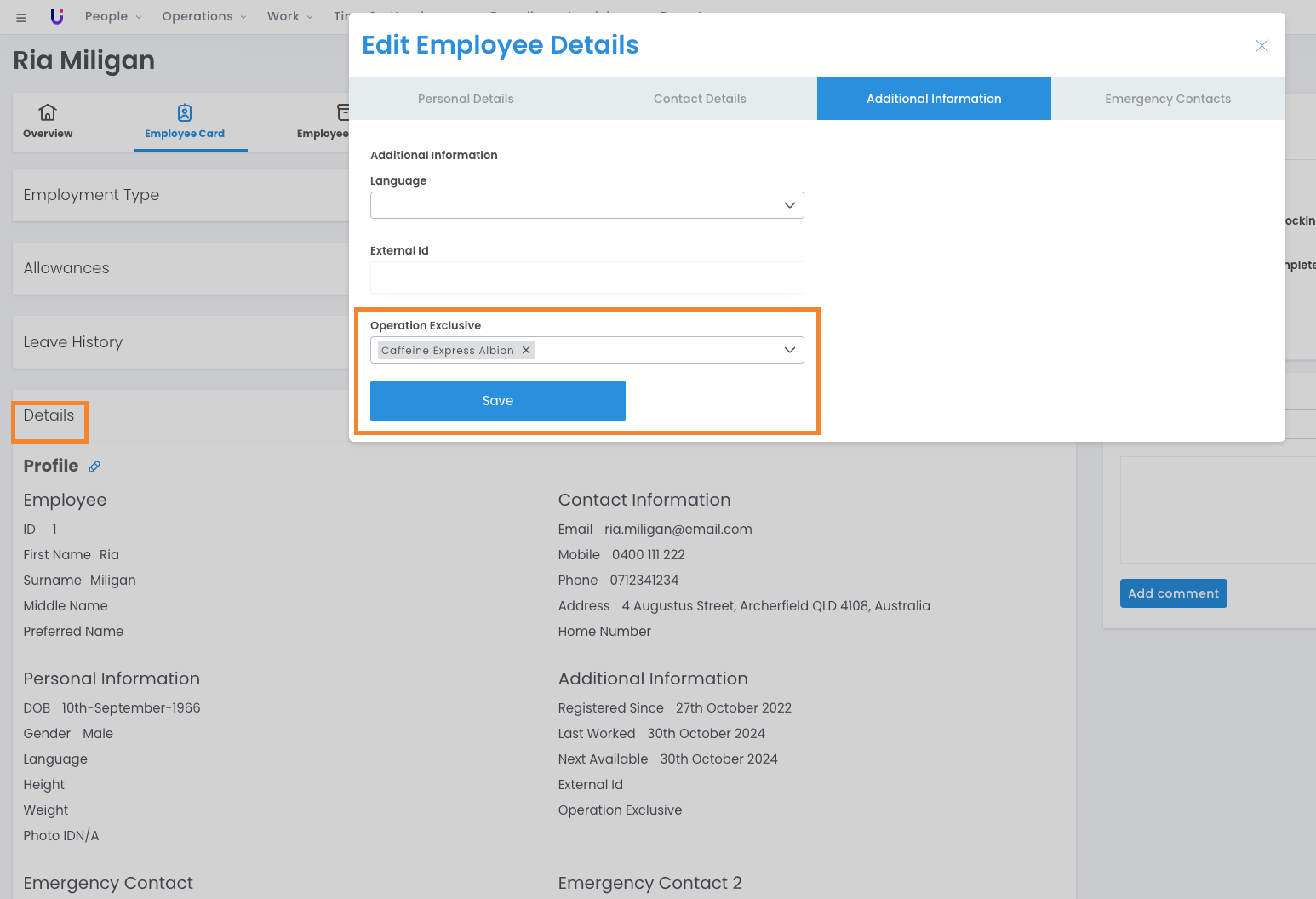Select the Employee Card badge icon

tap(185, 112)
